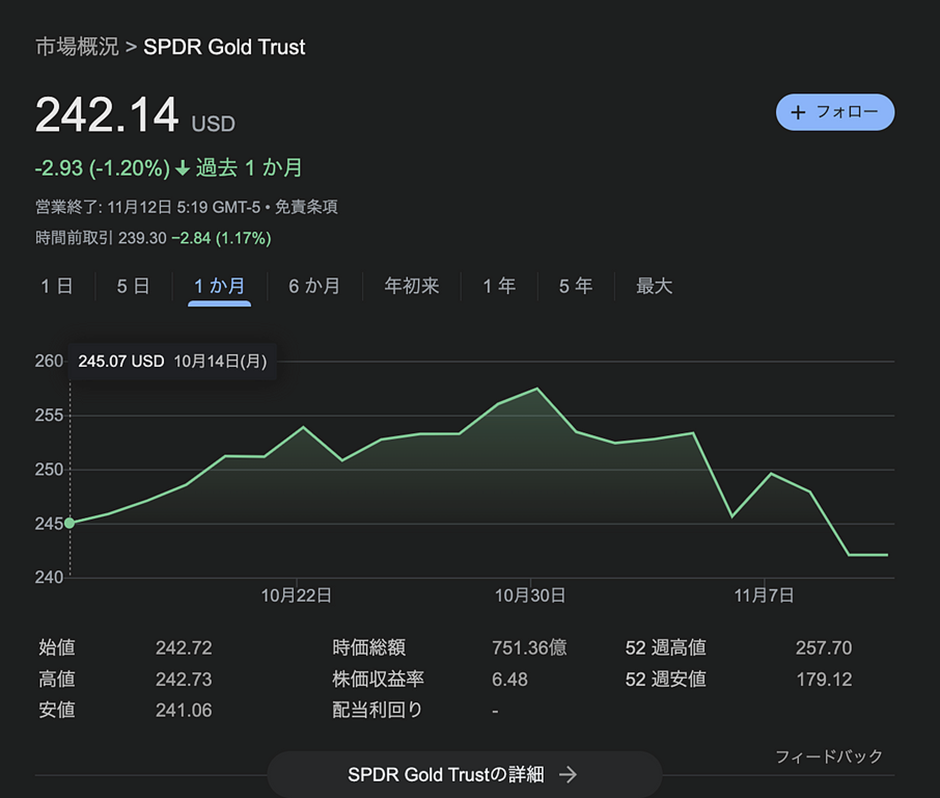Click the フォロー follow button
This screenshot has height=798, width=940.
pyautogui.click(x=834, y=112)
